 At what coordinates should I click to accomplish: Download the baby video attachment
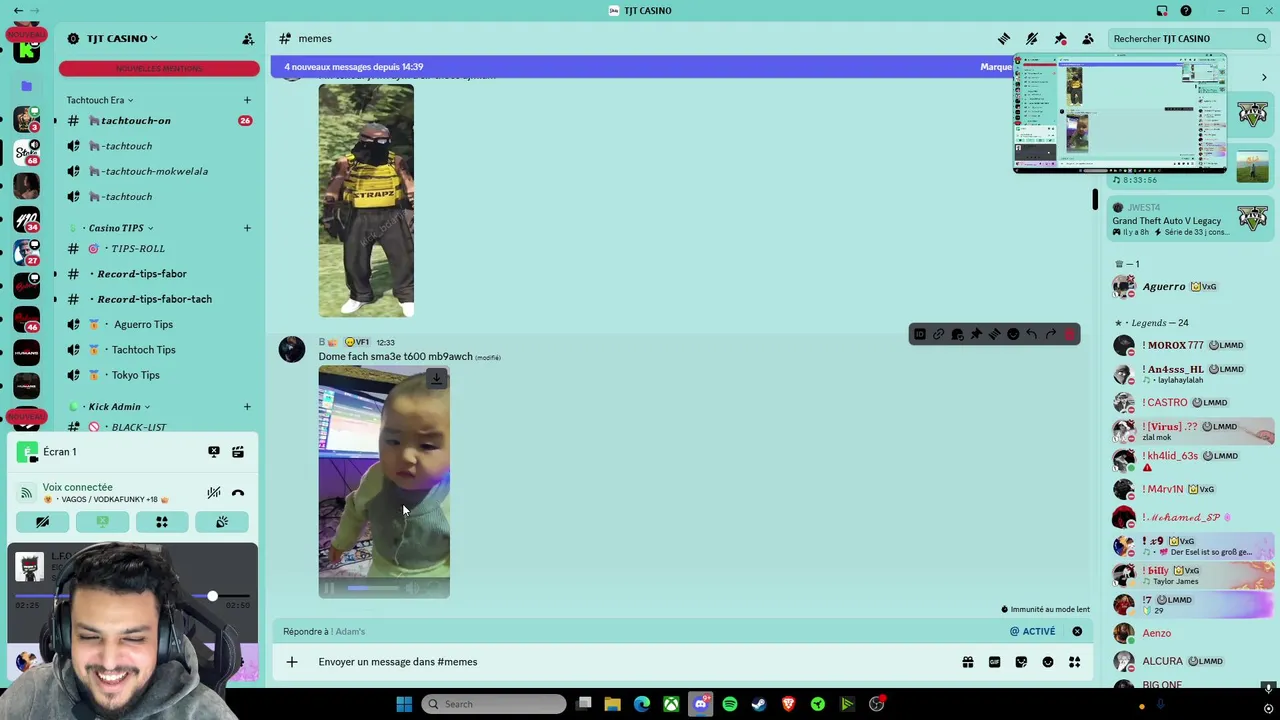point(436,379)
